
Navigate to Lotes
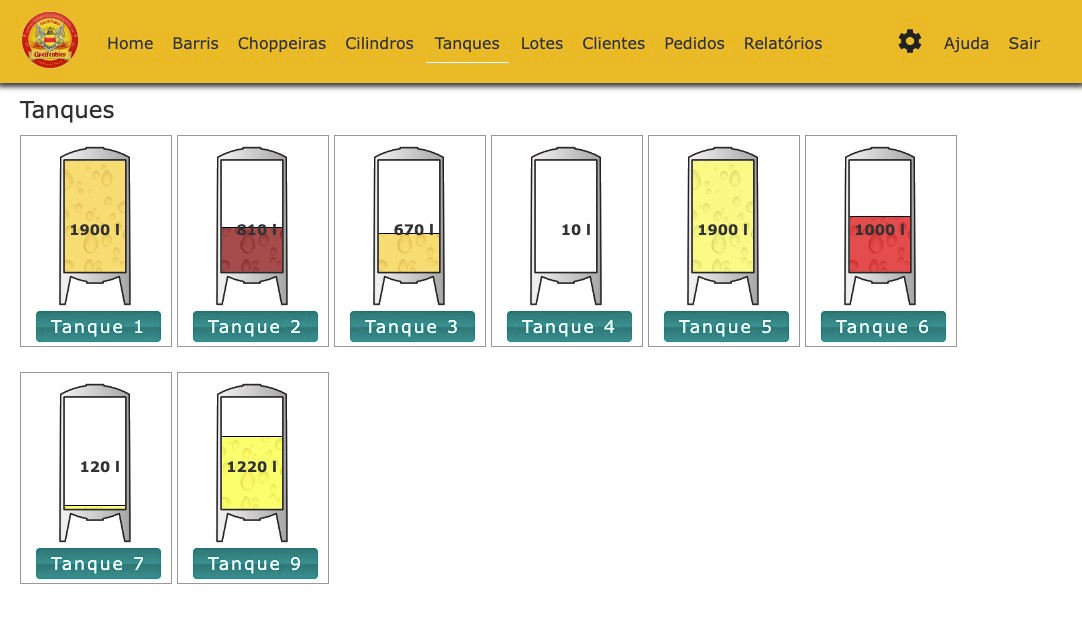[x=542, y=43]
